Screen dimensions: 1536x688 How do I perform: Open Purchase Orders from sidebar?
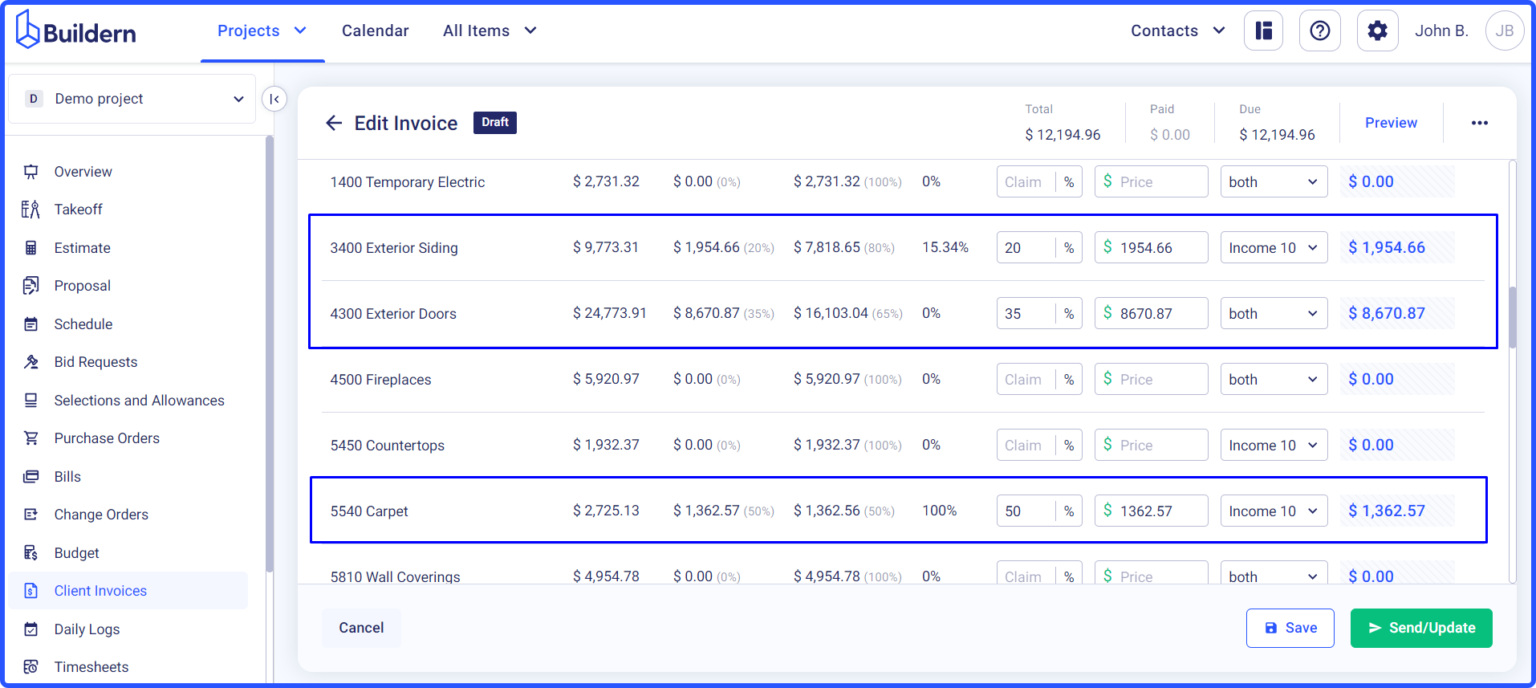click(106, 438)
